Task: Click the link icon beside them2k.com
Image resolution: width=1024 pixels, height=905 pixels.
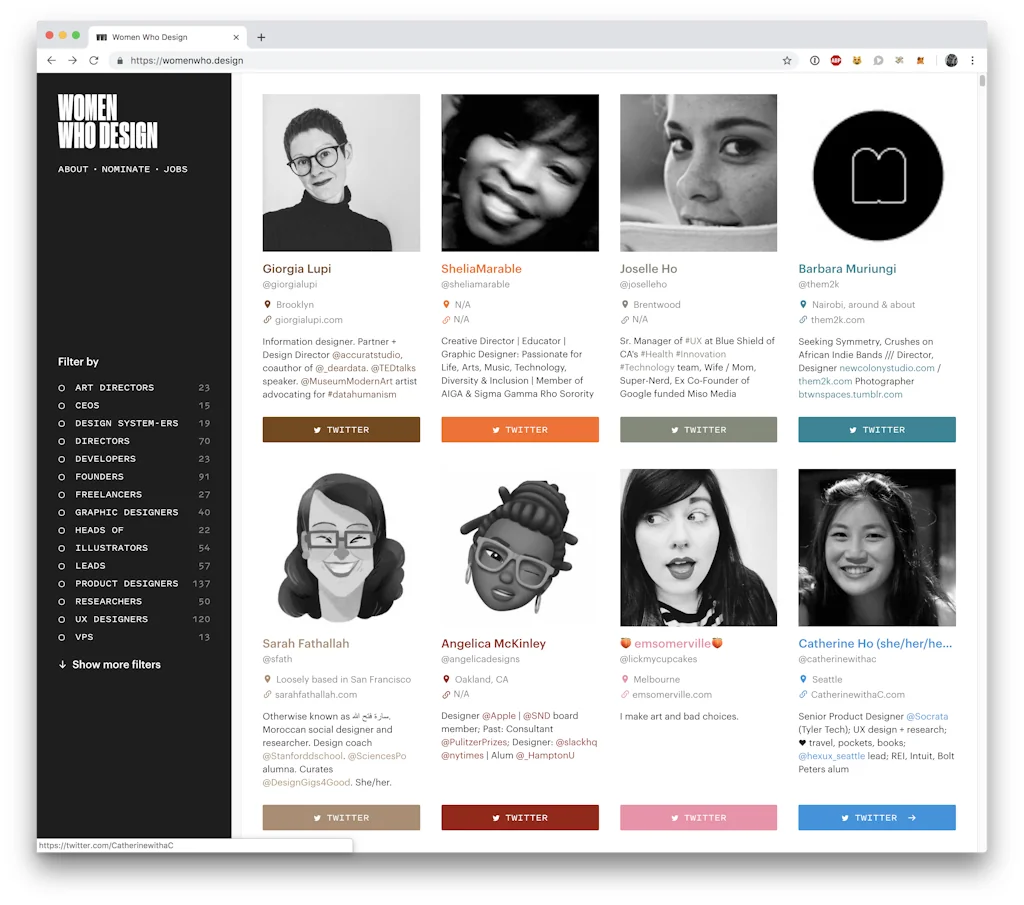Action: [802, 321]
